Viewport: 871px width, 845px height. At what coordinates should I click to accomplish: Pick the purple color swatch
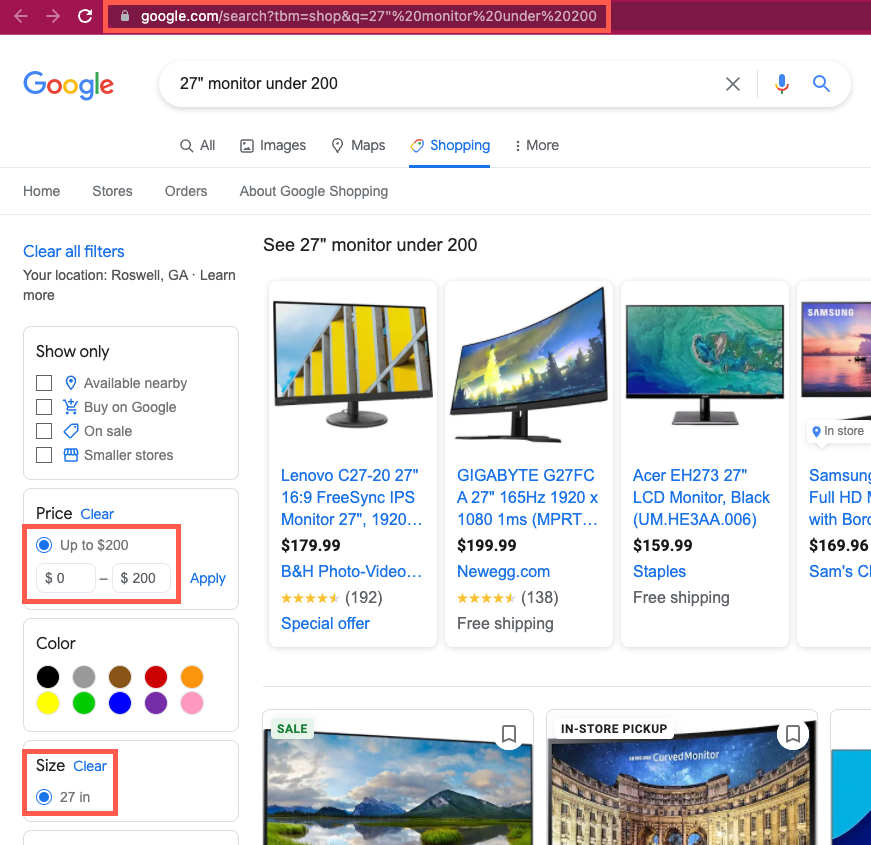click(156, 703)
